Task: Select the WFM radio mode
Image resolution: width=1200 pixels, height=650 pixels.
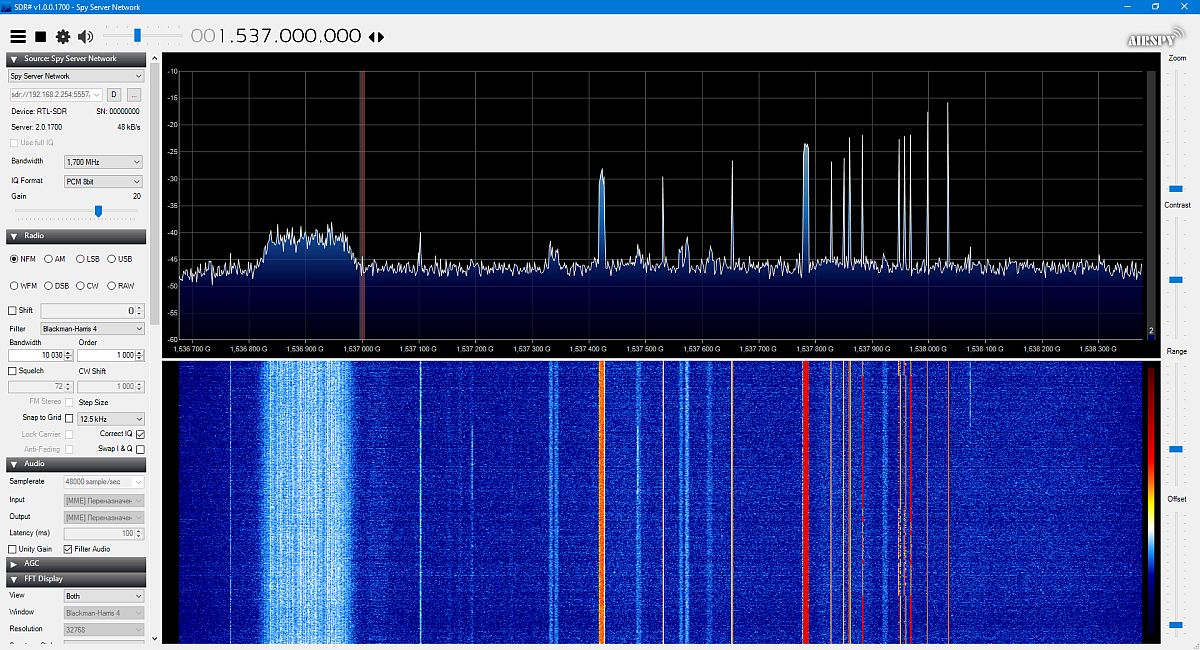Action: point(15,286)
